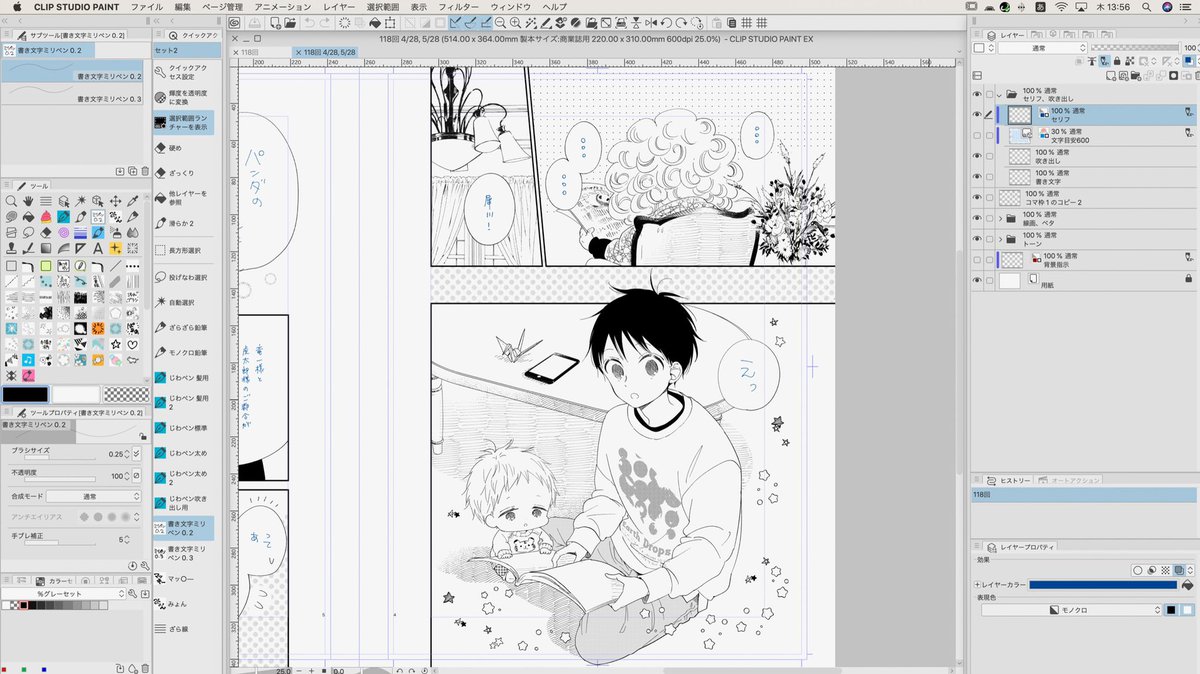The width and height of the screenshot is (1200, 674).
Task: Click the Undo arrow in the command bar
Action: pos(310,23)
